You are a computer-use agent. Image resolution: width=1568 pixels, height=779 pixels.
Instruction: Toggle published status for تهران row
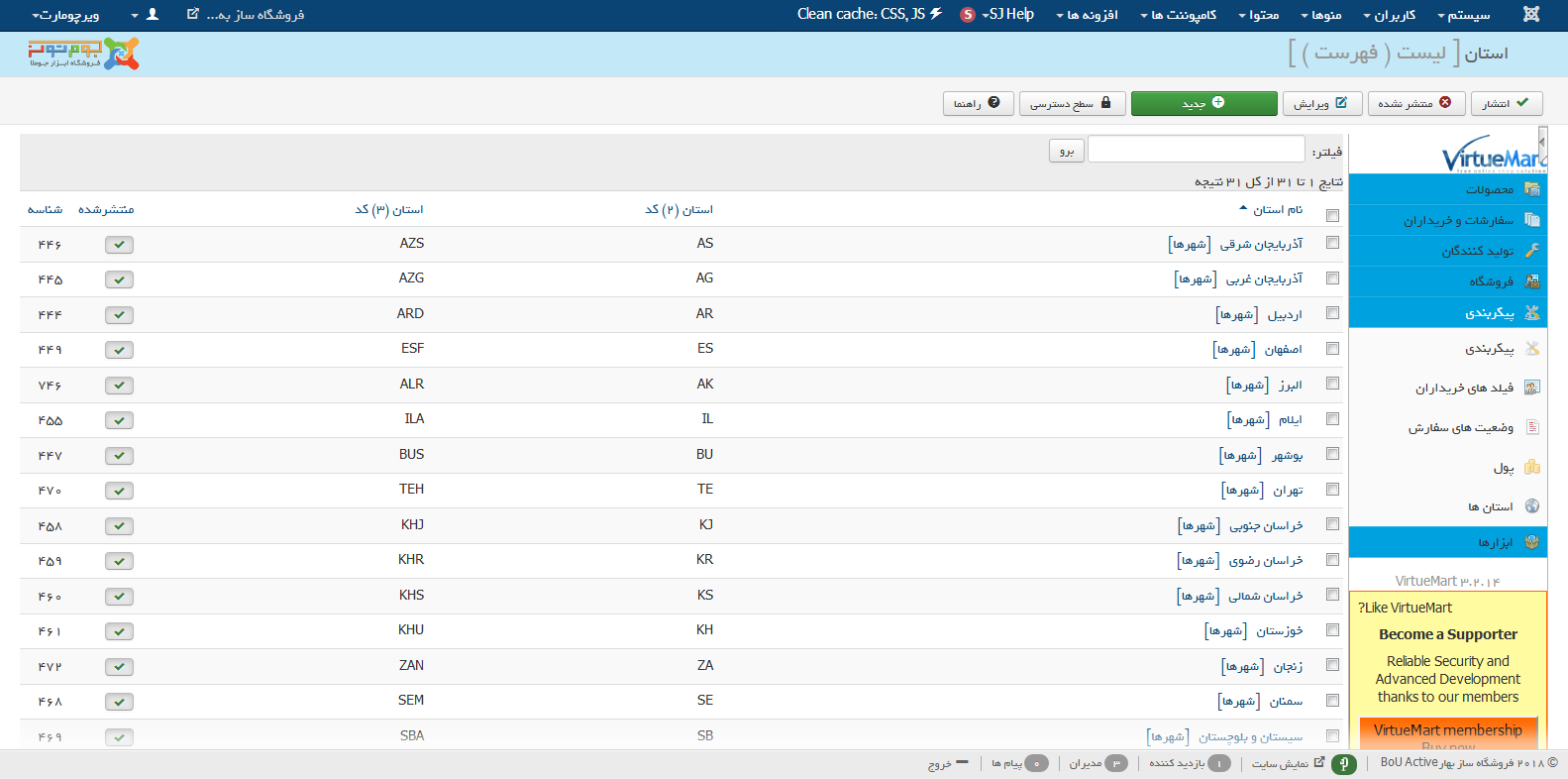point(119,491)
